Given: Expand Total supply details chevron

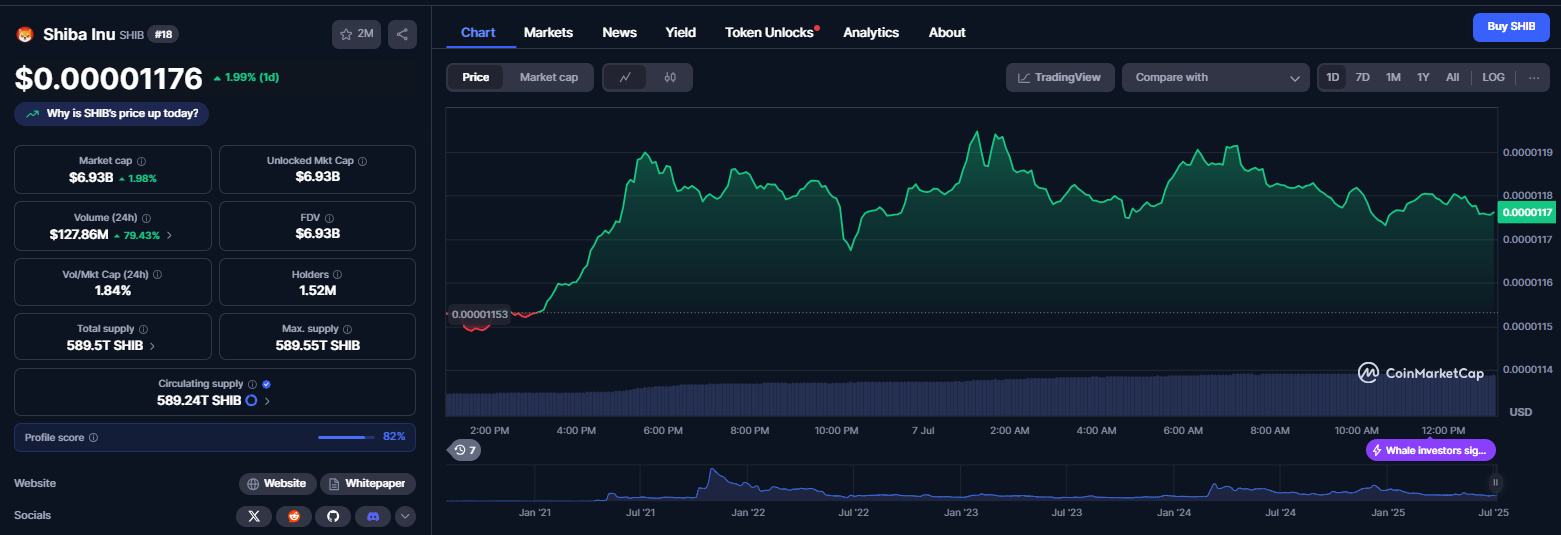Looking at the screenshot, I should 152,345.
